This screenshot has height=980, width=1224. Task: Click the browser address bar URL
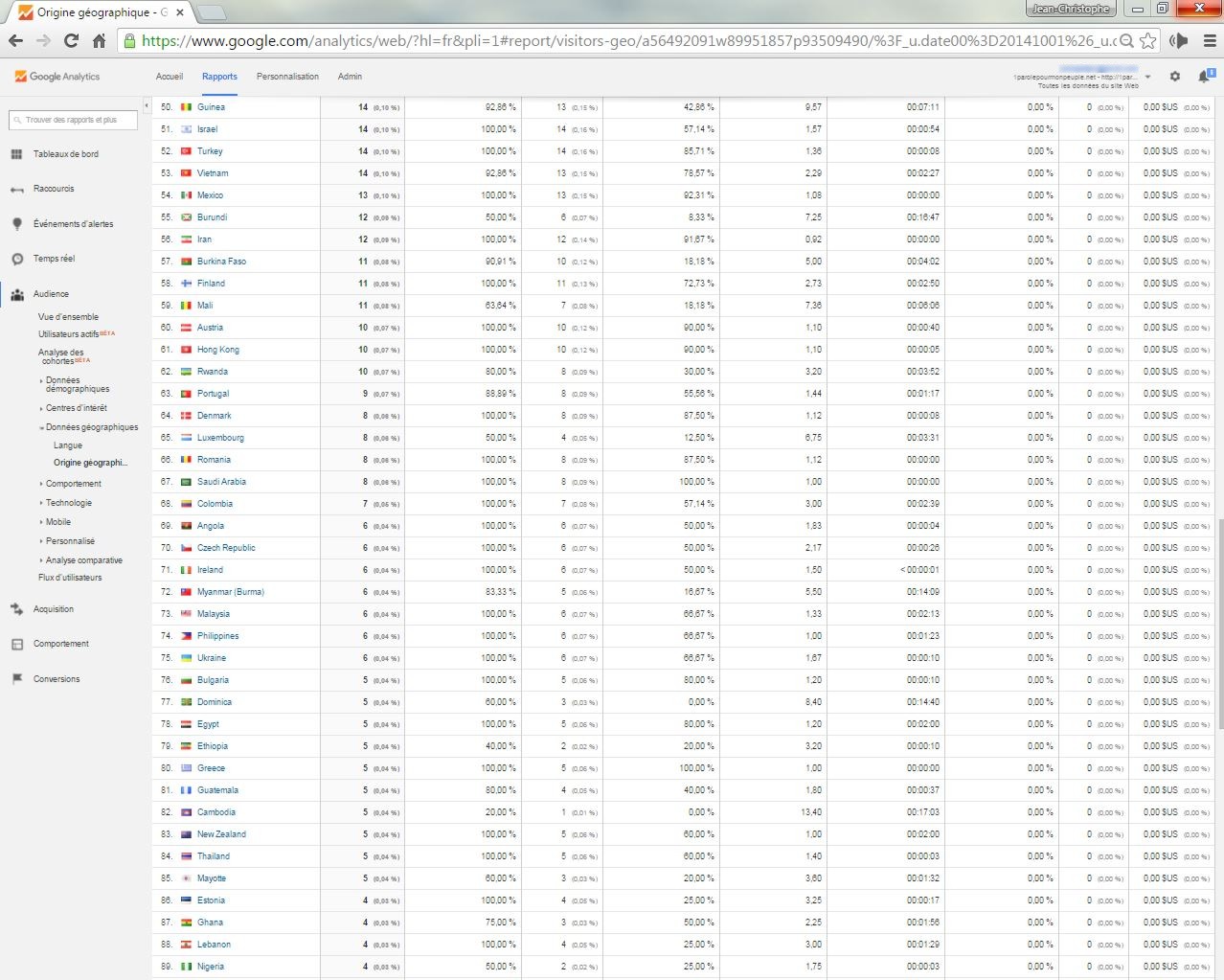click(628, 40)
